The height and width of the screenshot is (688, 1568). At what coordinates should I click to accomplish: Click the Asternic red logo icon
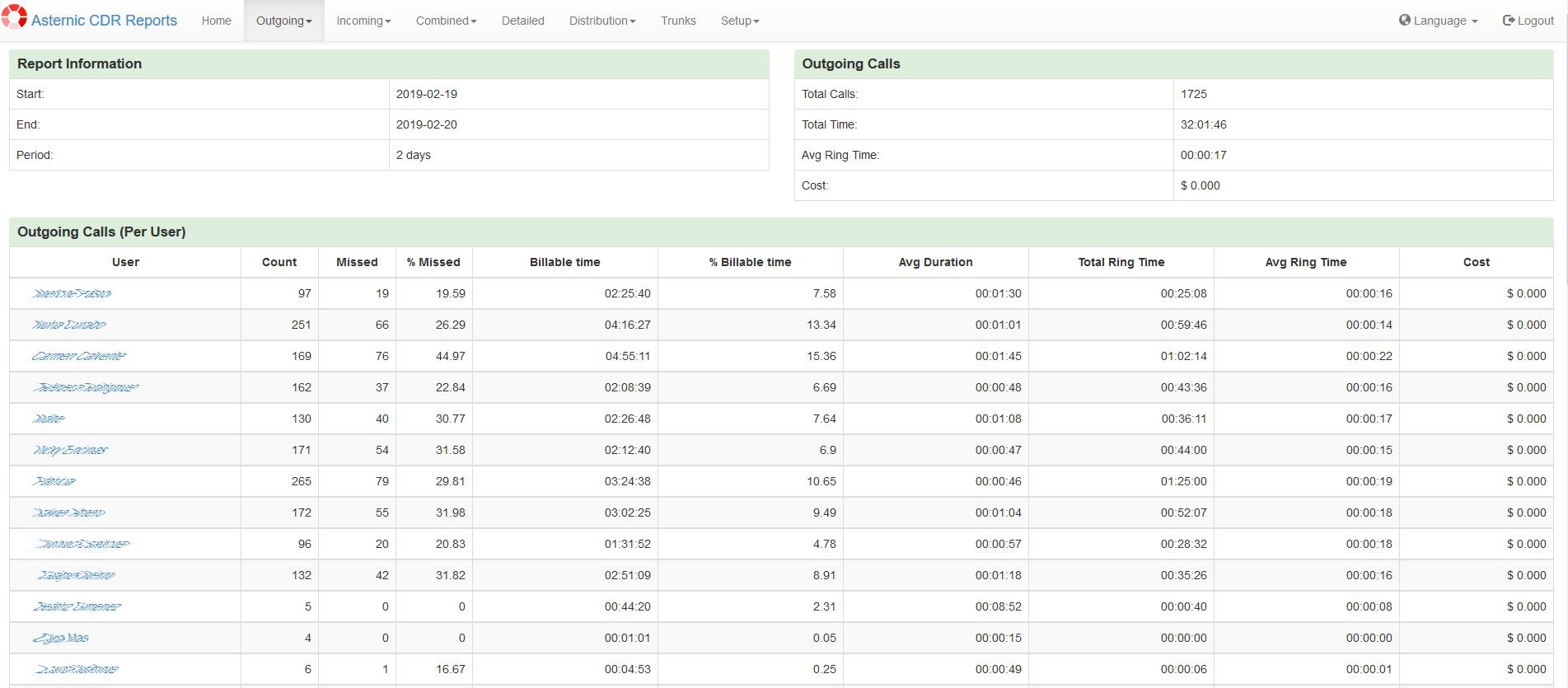(x=14, y=17)
